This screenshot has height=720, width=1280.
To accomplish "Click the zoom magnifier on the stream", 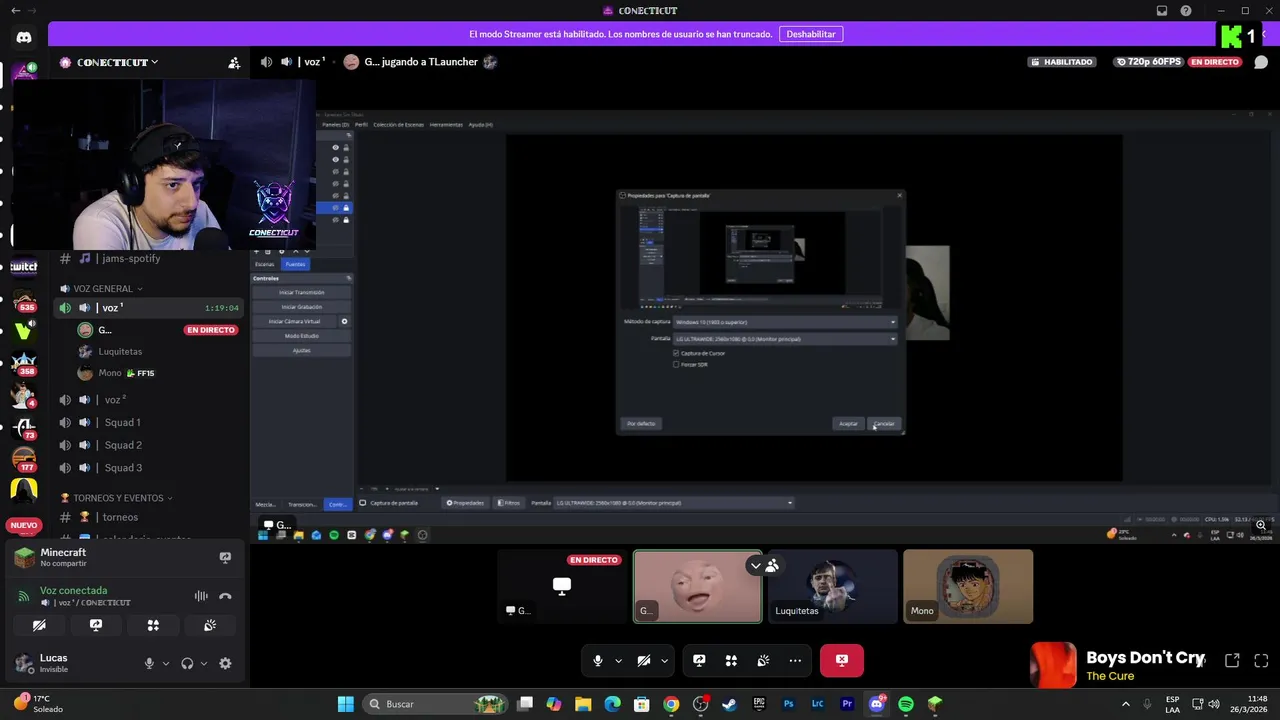I will click(1261, 525).
